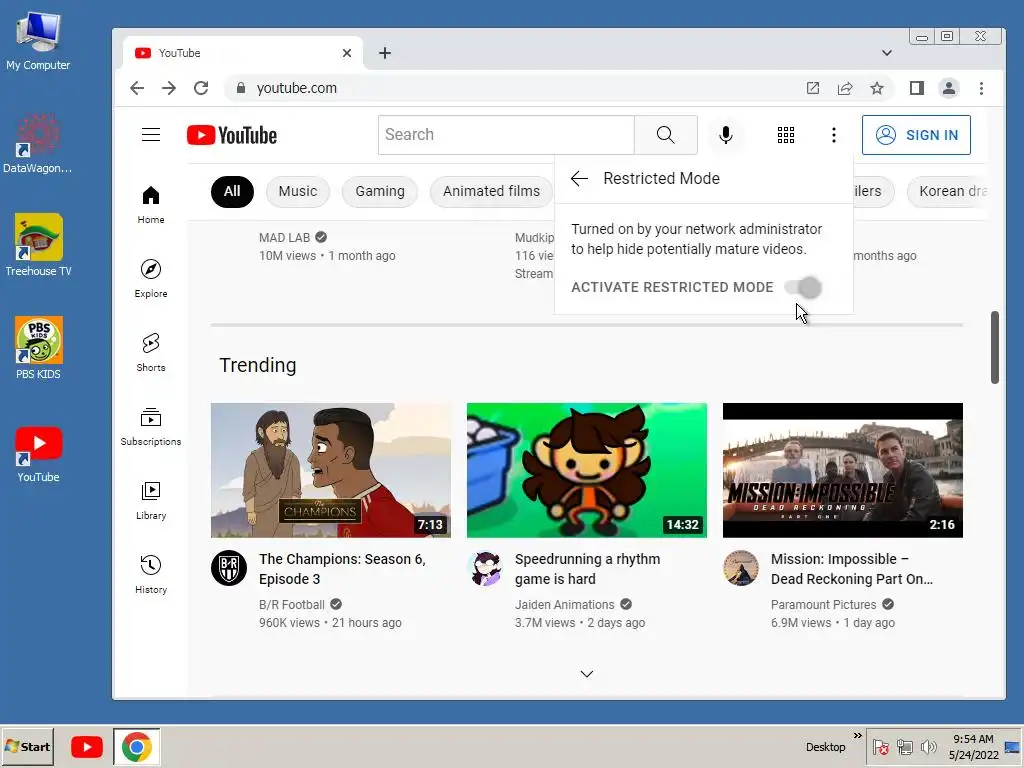Open The Champions: Season 6 video title

(x=342, y=569)
